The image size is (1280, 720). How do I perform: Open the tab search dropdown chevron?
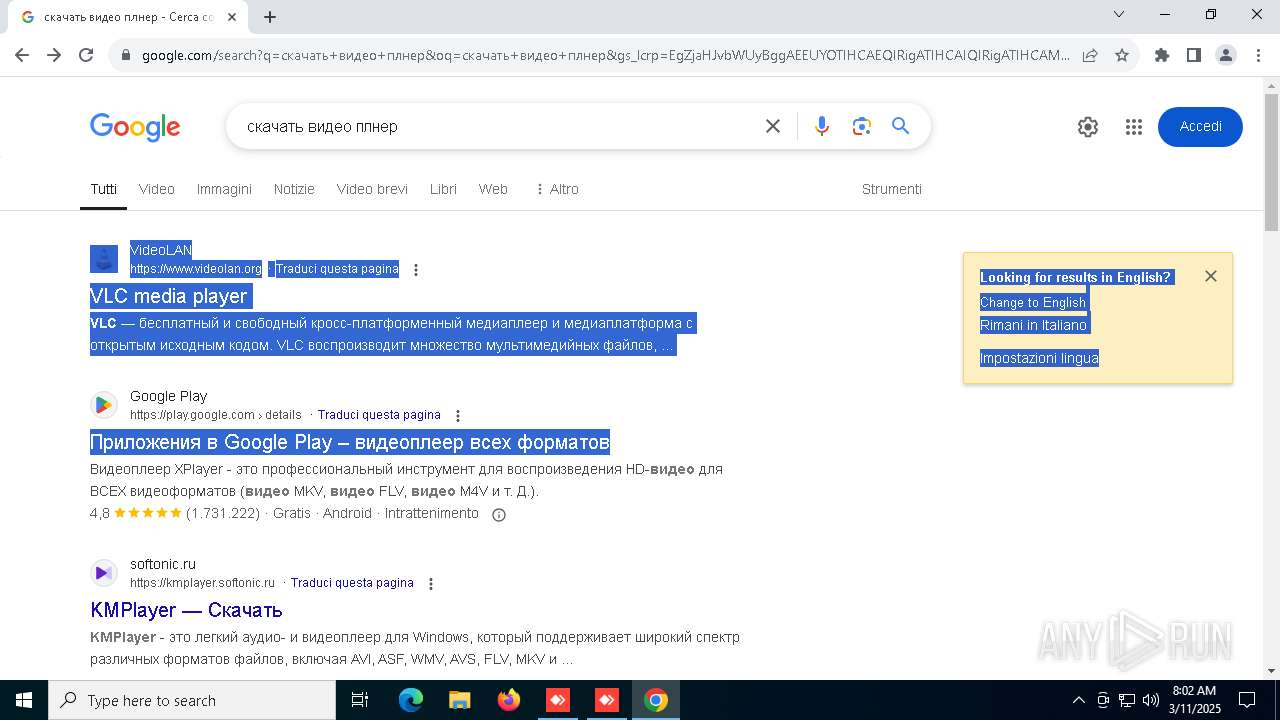(x=1119, y=14)
